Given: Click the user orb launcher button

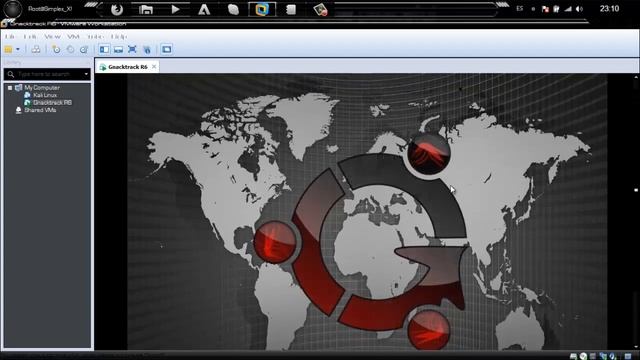Looking at the screenshot, I should click(x=13, y=9).
